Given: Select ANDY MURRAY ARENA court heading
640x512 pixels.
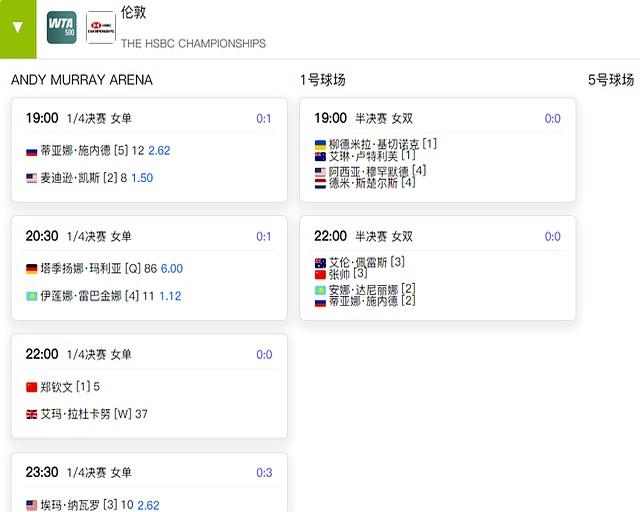Looking at the screenshot, I should coord(82,80).
